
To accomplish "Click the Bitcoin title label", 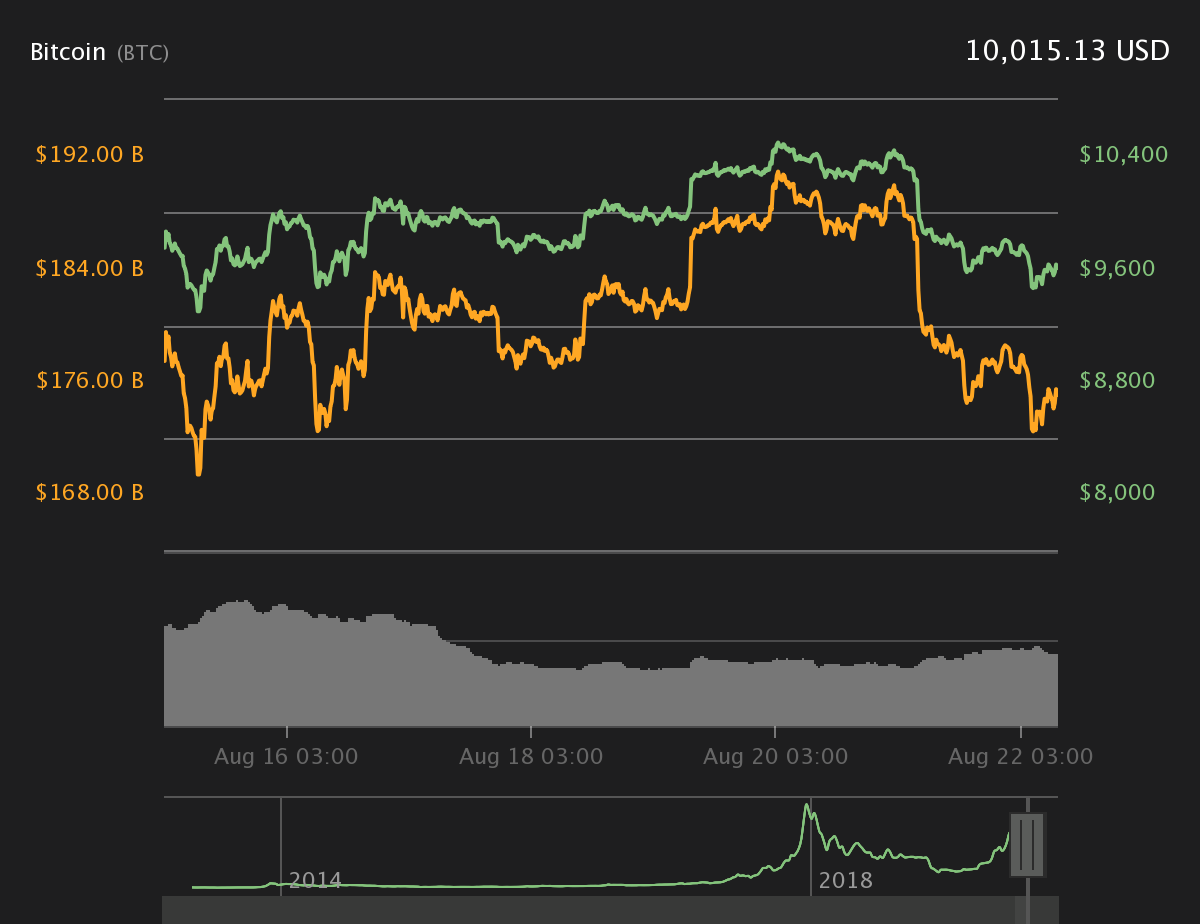I will [68, 52].
